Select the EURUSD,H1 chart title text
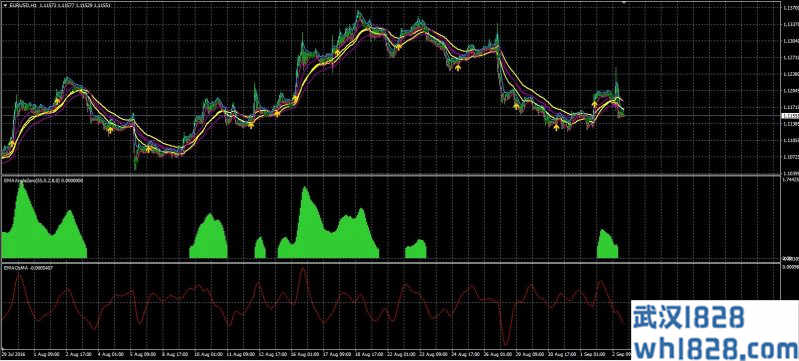 coord(21,5)
